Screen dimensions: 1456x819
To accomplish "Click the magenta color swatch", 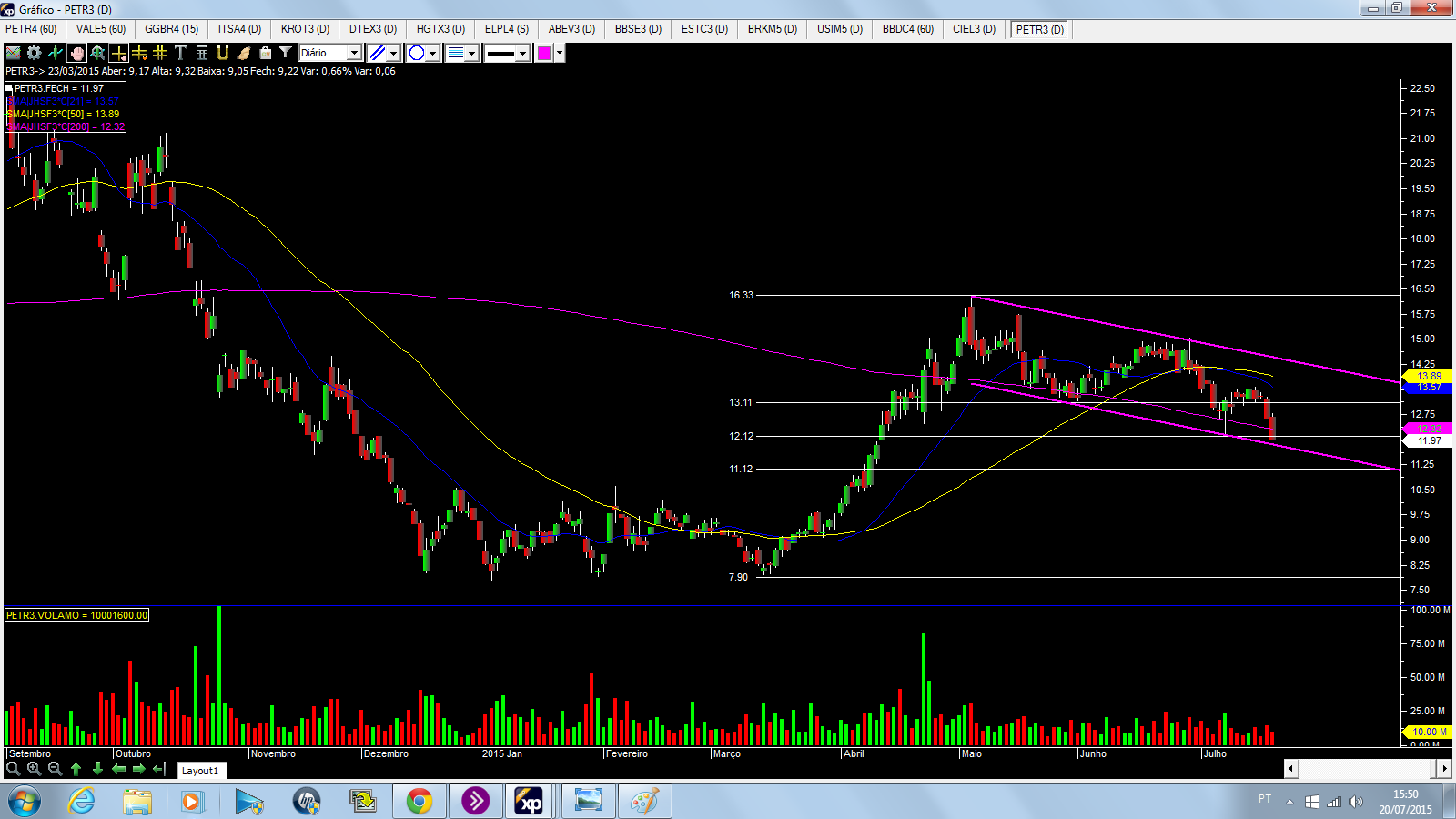I will [544, 53].
